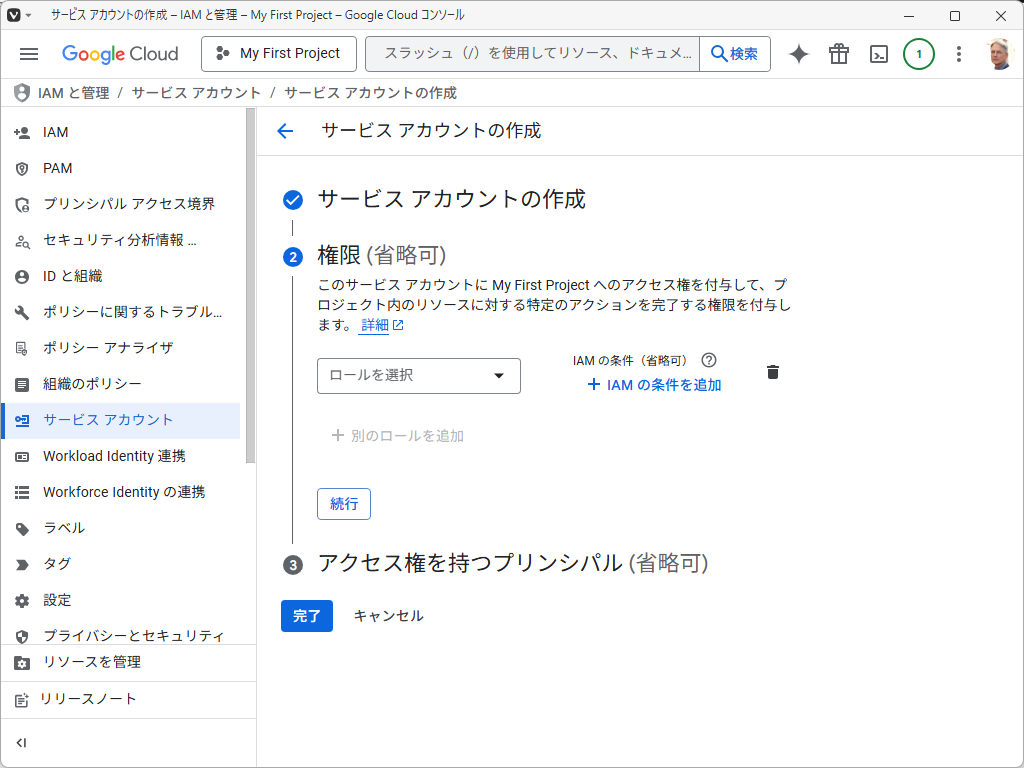Show IAM condition help tooltip
This screenshot has width=1024, height=768.
pos(709,360)
